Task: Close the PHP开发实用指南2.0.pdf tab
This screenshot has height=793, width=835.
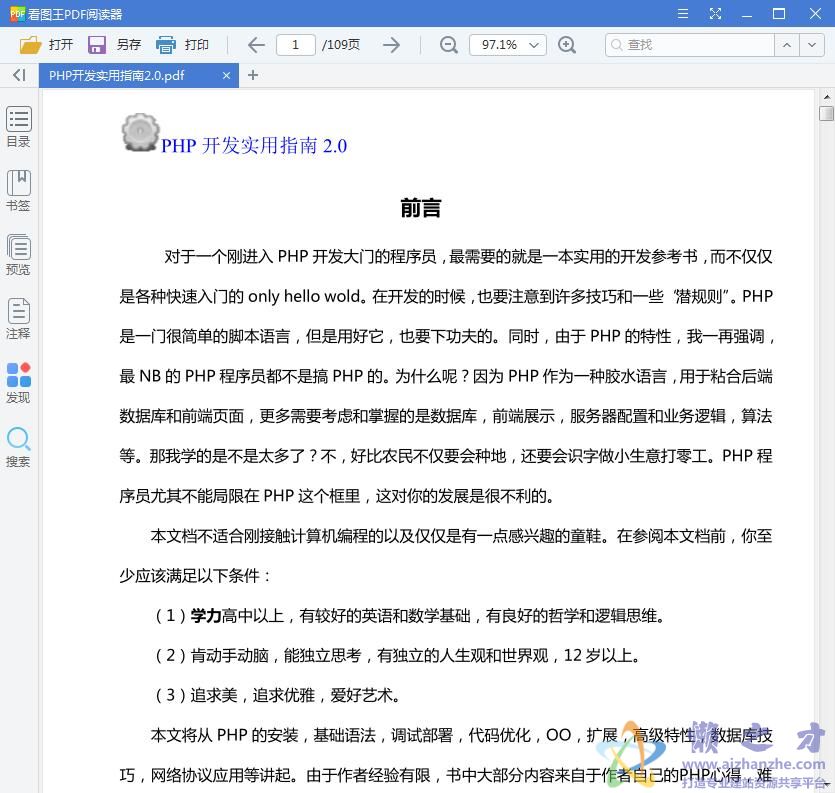Action: tap(226, 76)
